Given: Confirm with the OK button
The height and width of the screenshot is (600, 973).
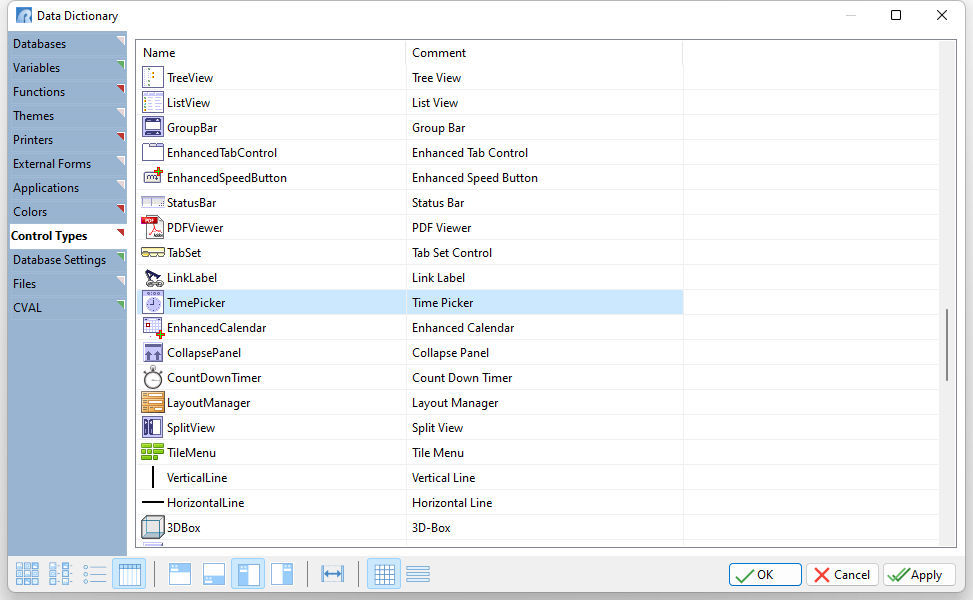Looking at the screenshot, I should 764,575.
